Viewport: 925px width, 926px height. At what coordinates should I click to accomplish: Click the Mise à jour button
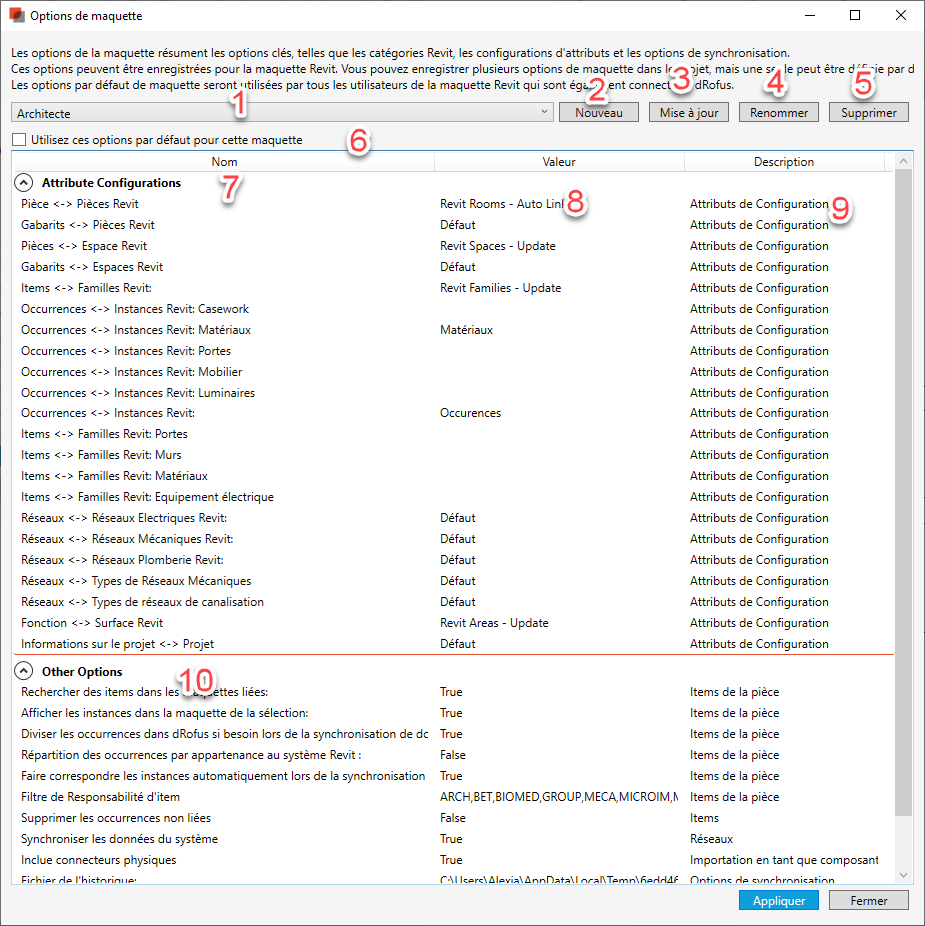pyautogui.click(x=689, y=113)
